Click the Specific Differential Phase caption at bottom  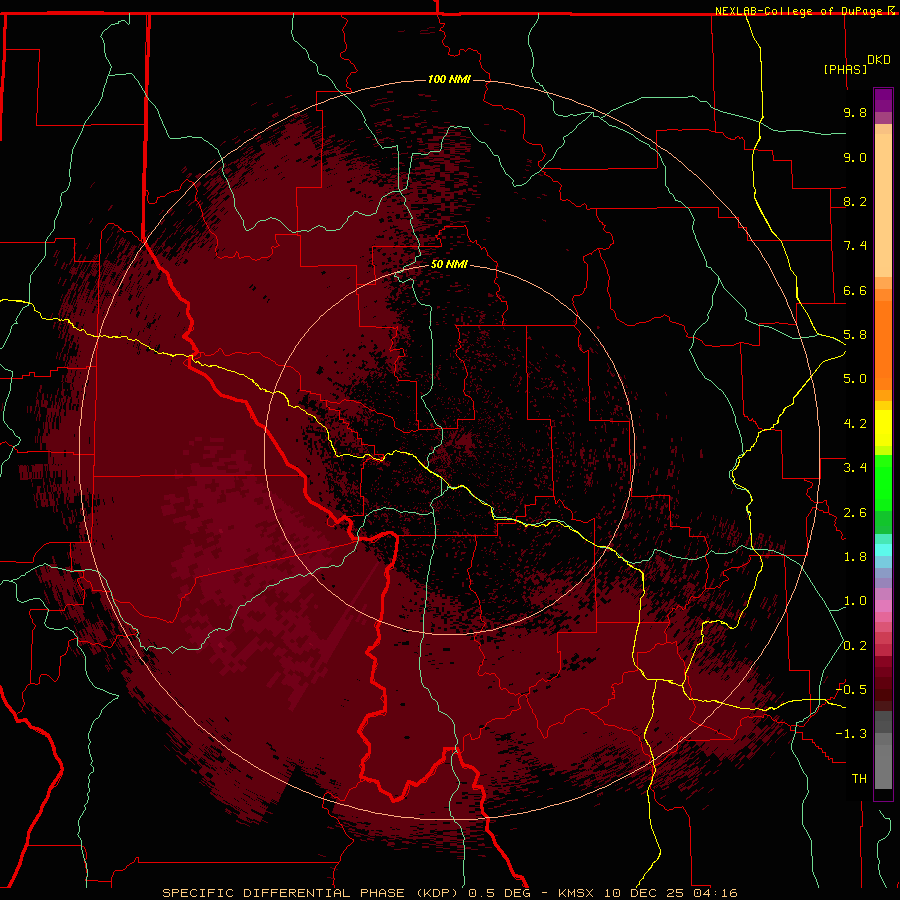click(x=449, y=893)
